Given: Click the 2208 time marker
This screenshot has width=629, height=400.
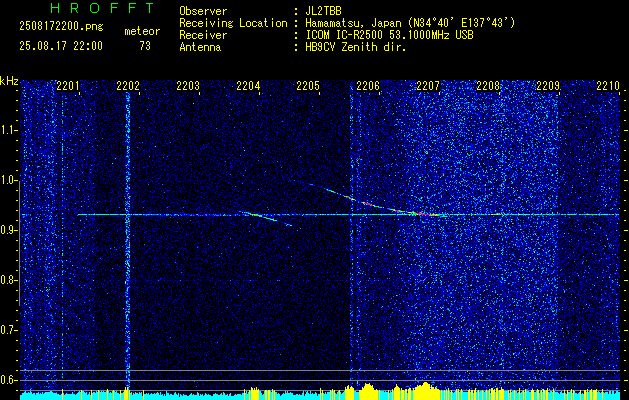Looking at the screenshot, I should pos(488,86).
